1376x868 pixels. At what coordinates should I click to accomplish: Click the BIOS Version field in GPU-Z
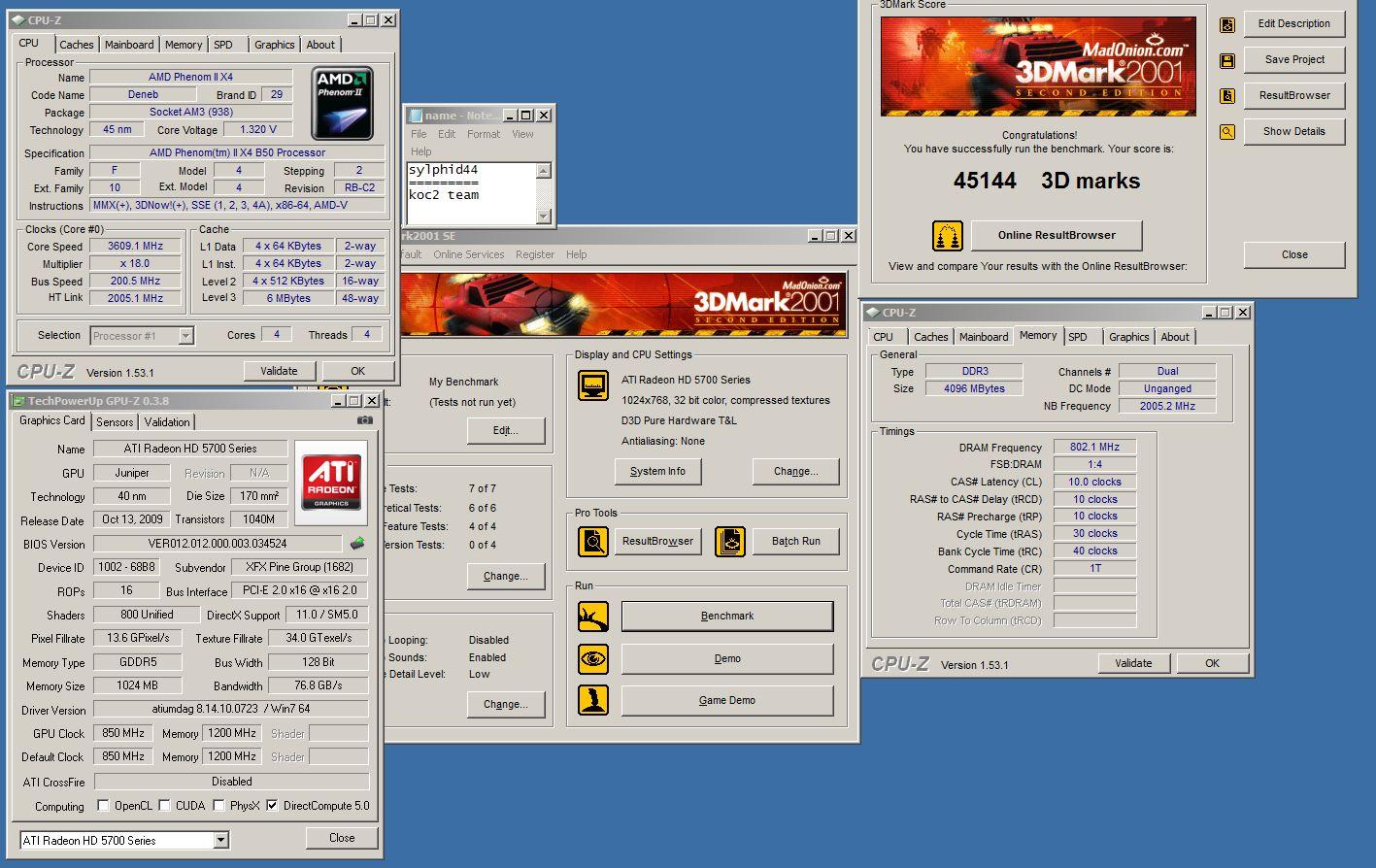(x=218, y=544)
